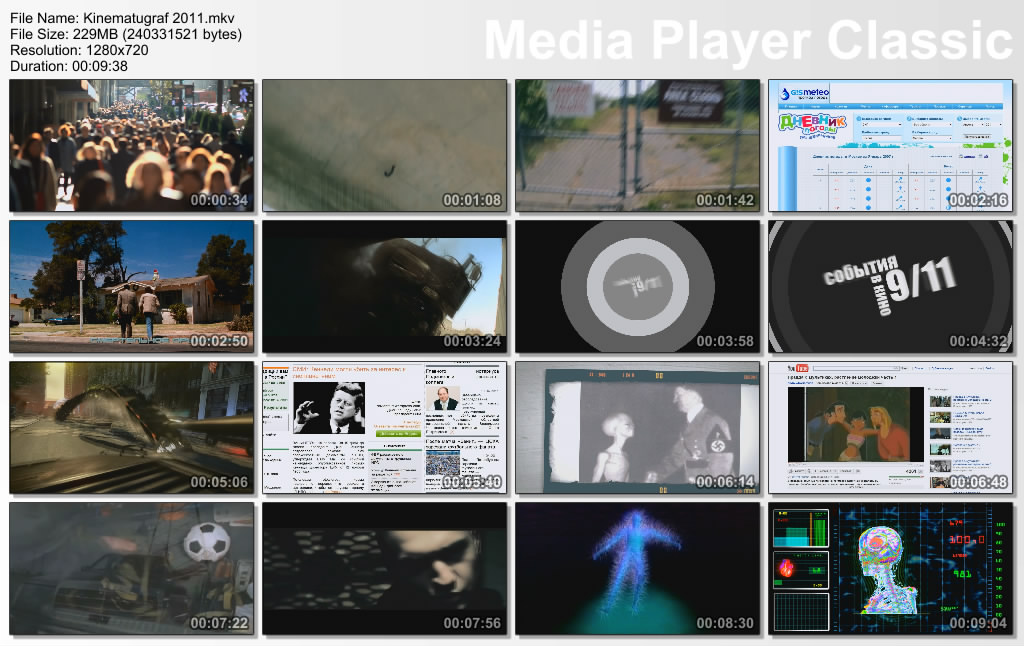Select the dark face close-up thumbnail at 00:07:56
This screenshot has width=1024, height=646.
pyautogui.click(x=384, y=568)
